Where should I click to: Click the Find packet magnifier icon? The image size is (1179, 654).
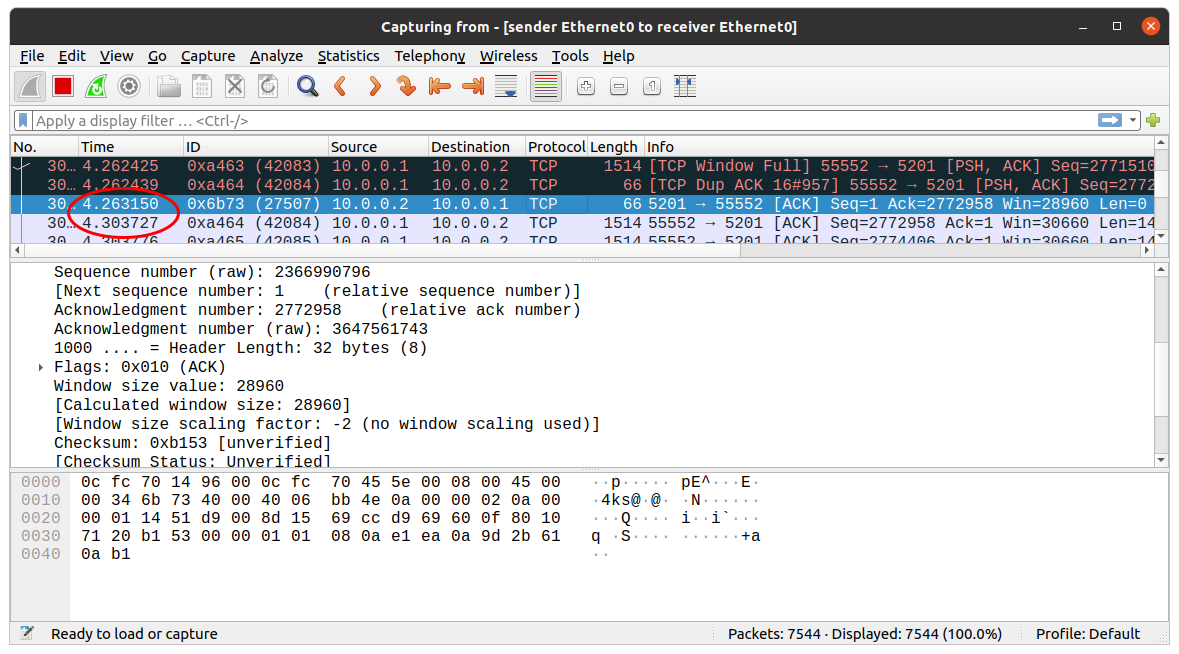307,87
